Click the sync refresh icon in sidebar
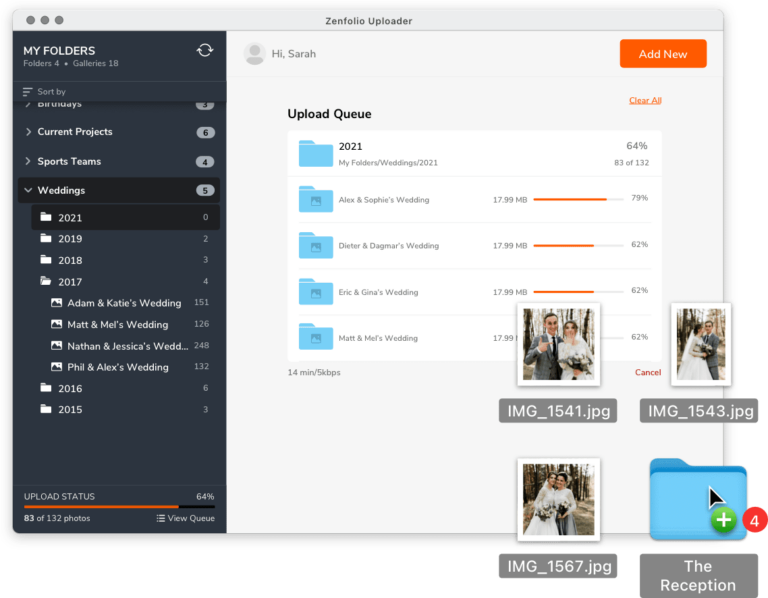This screenshot has height=598, width=768. coord(205,50)
